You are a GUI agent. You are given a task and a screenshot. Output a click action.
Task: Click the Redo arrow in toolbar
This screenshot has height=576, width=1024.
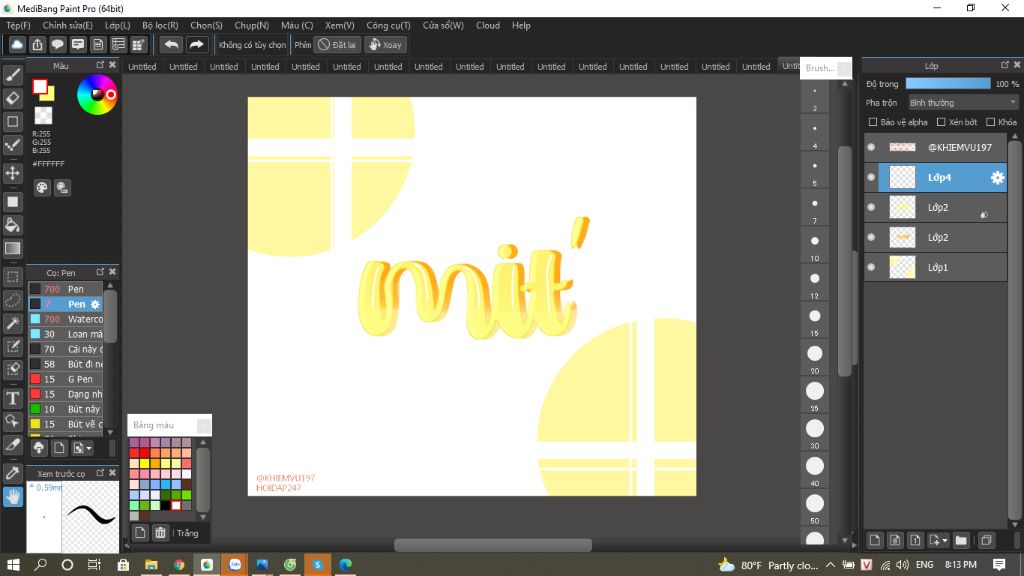(x=197, y=45)
